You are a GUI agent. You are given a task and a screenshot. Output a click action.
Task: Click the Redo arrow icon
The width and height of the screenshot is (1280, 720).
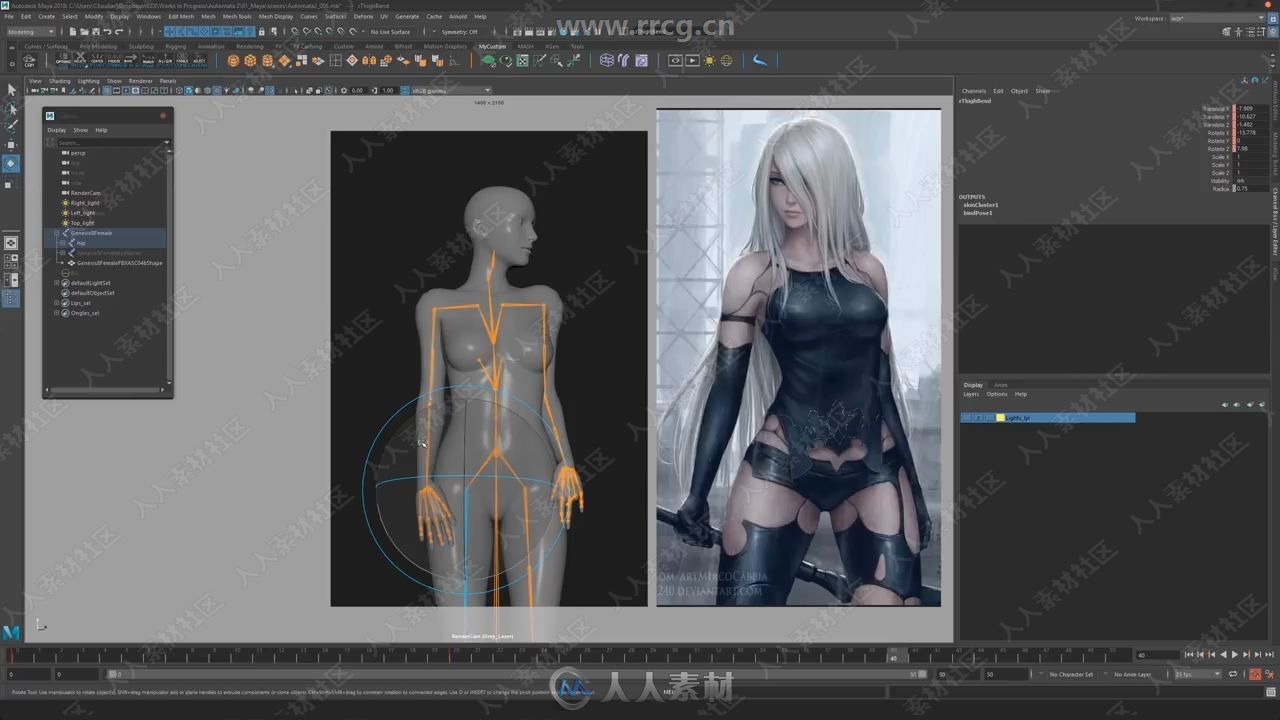(x=118, y=32)
